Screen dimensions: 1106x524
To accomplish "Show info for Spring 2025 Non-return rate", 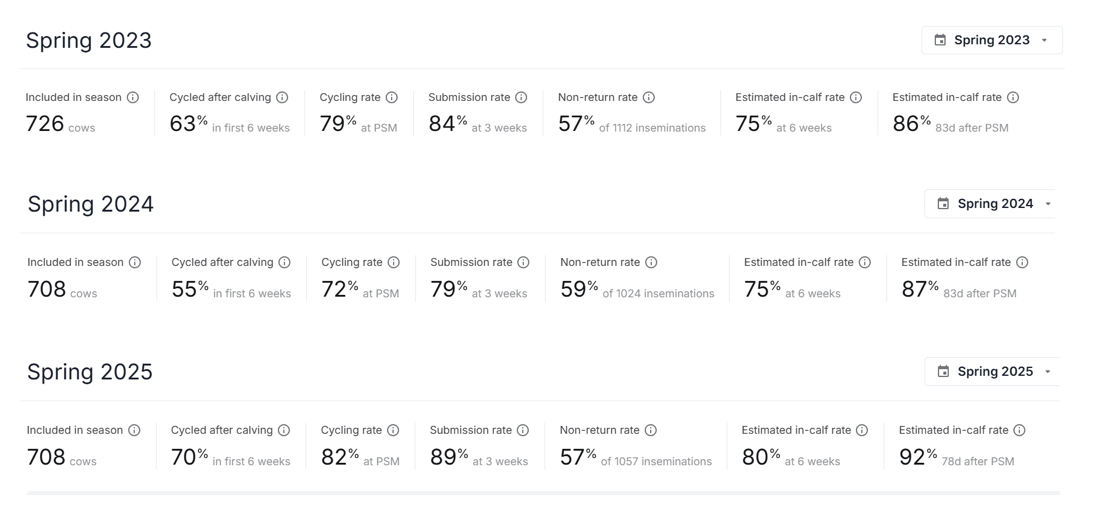I will (651, 431).
